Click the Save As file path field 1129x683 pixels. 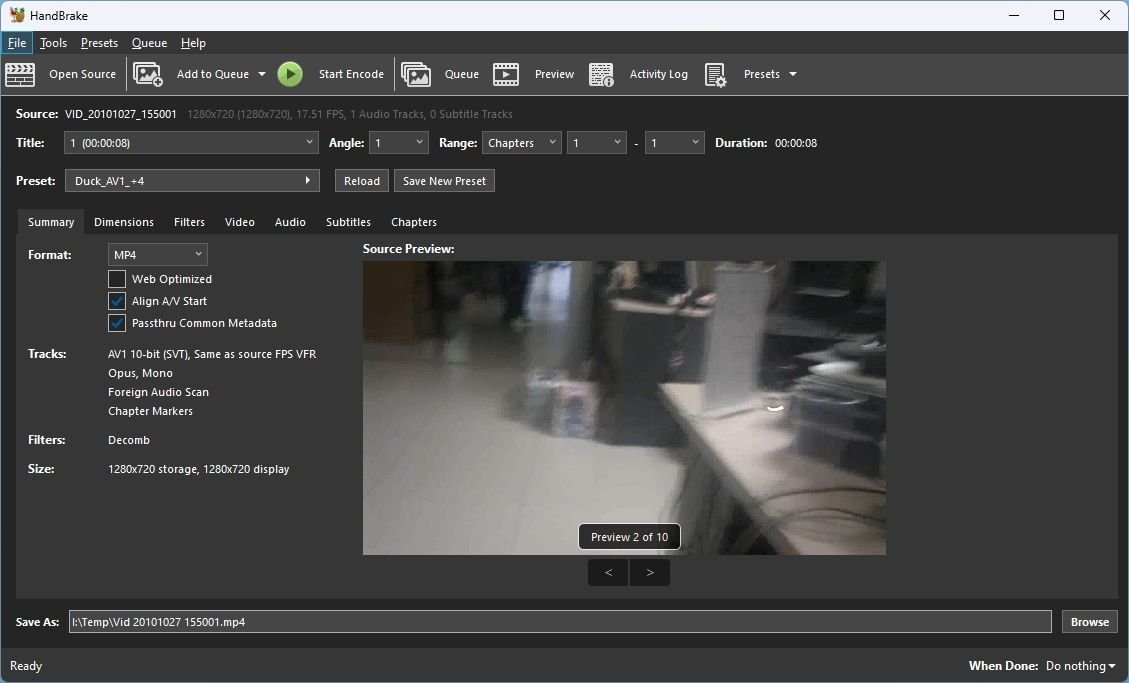pyautogui.click(x=560, y=622)
